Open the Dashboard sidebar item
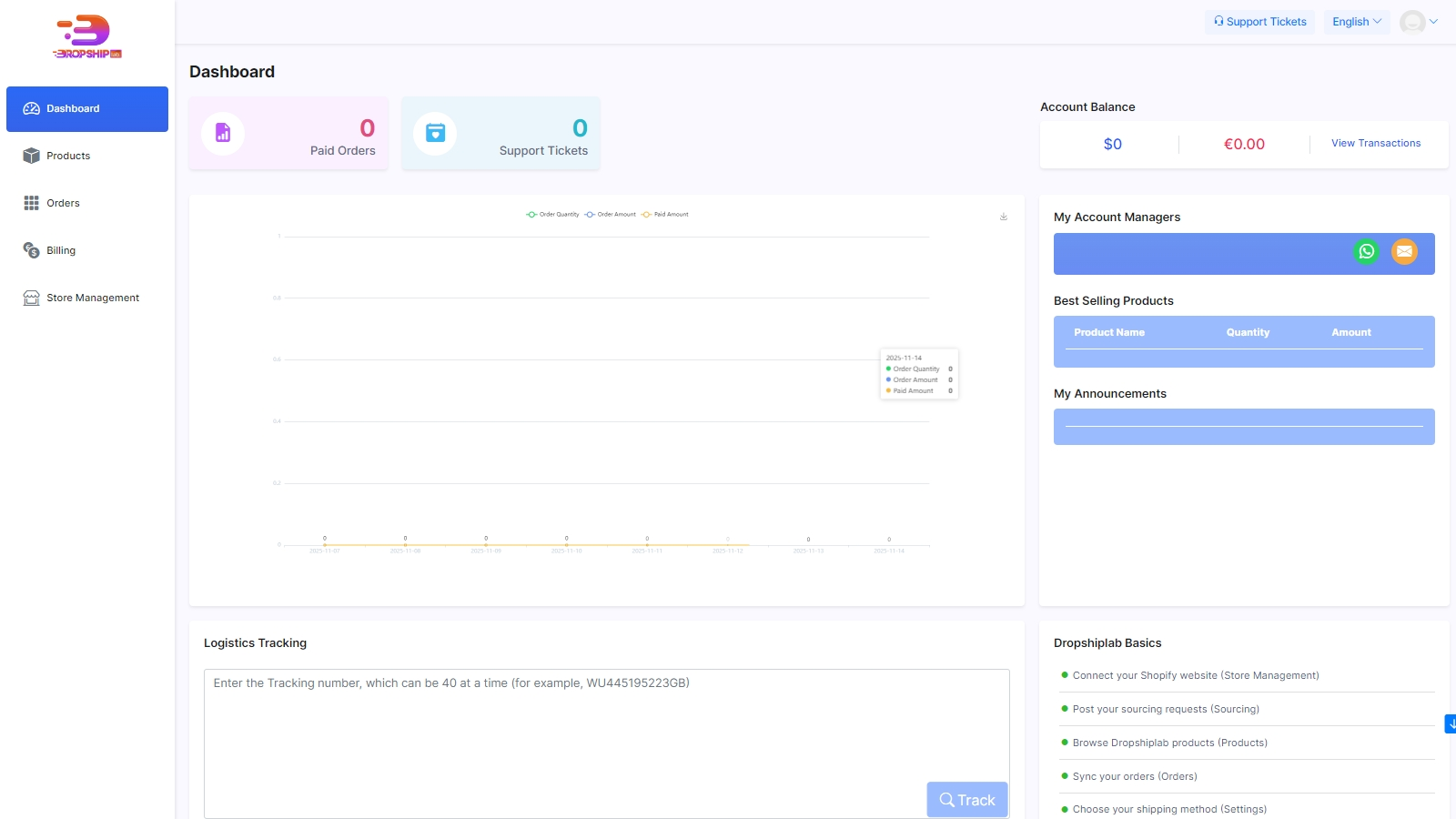1456x819 pixels. point(87,109)
